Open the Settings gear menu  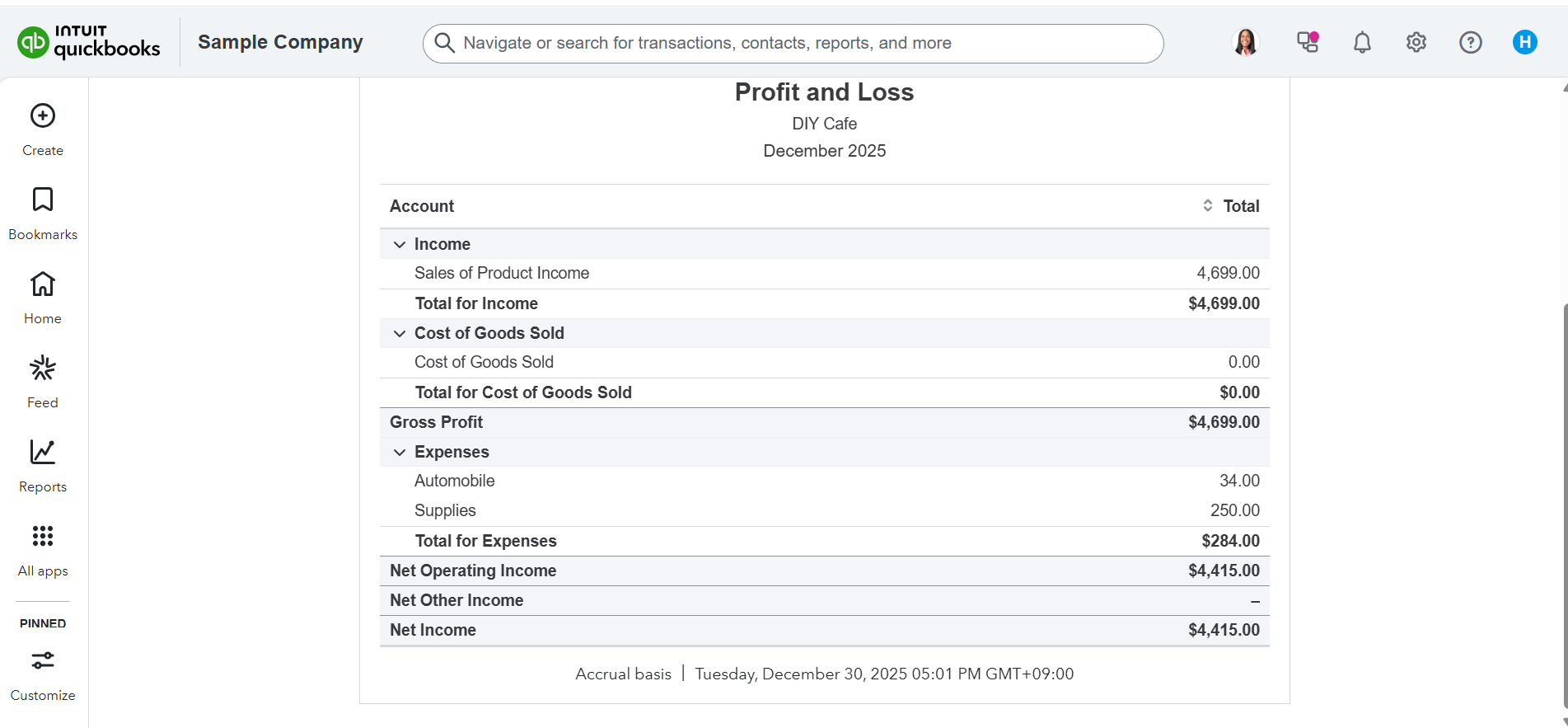point(1416,43)
